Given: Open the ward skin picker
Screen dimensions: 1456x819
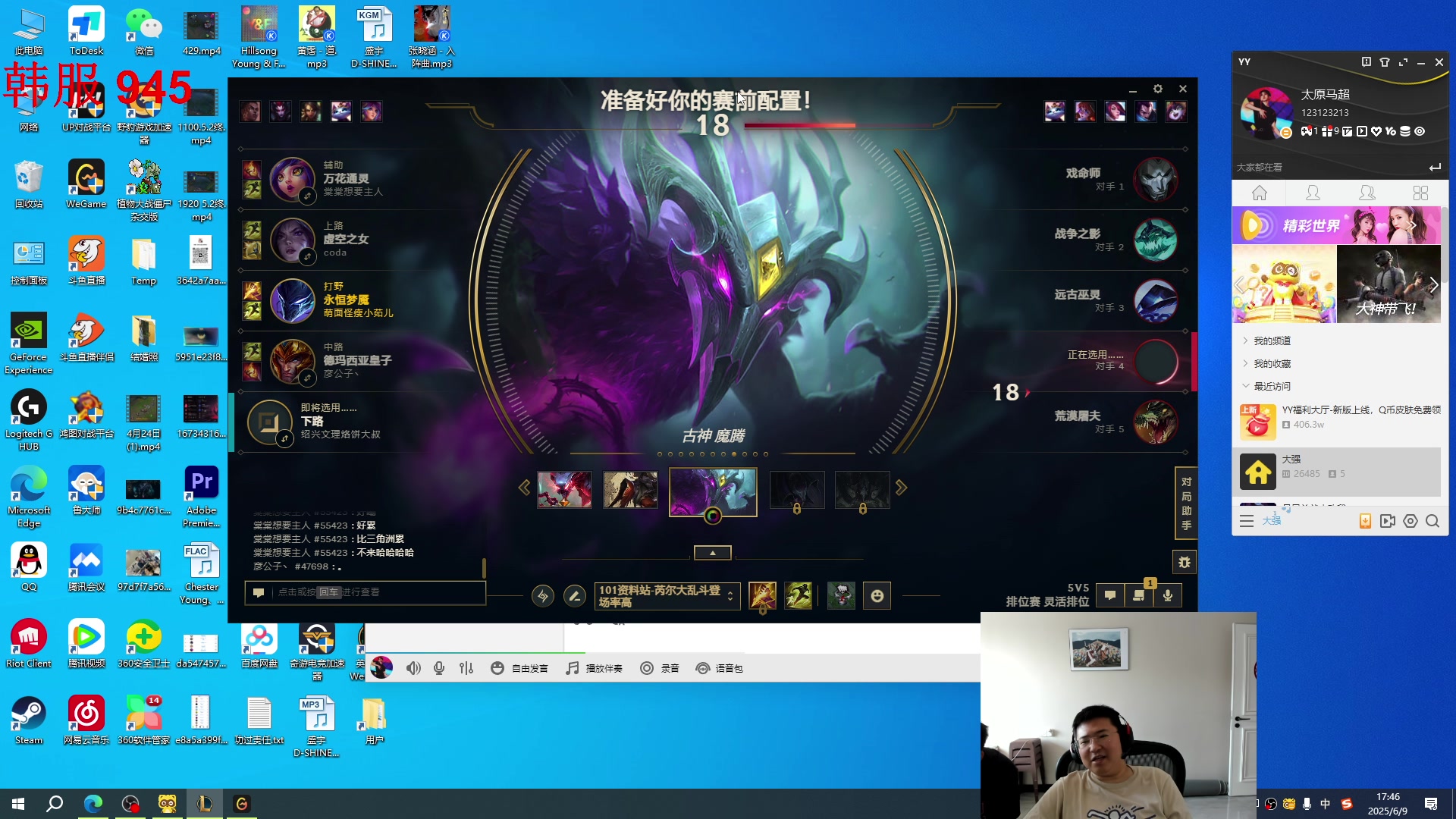Looking at the screenshot, I should coord(841,596).
